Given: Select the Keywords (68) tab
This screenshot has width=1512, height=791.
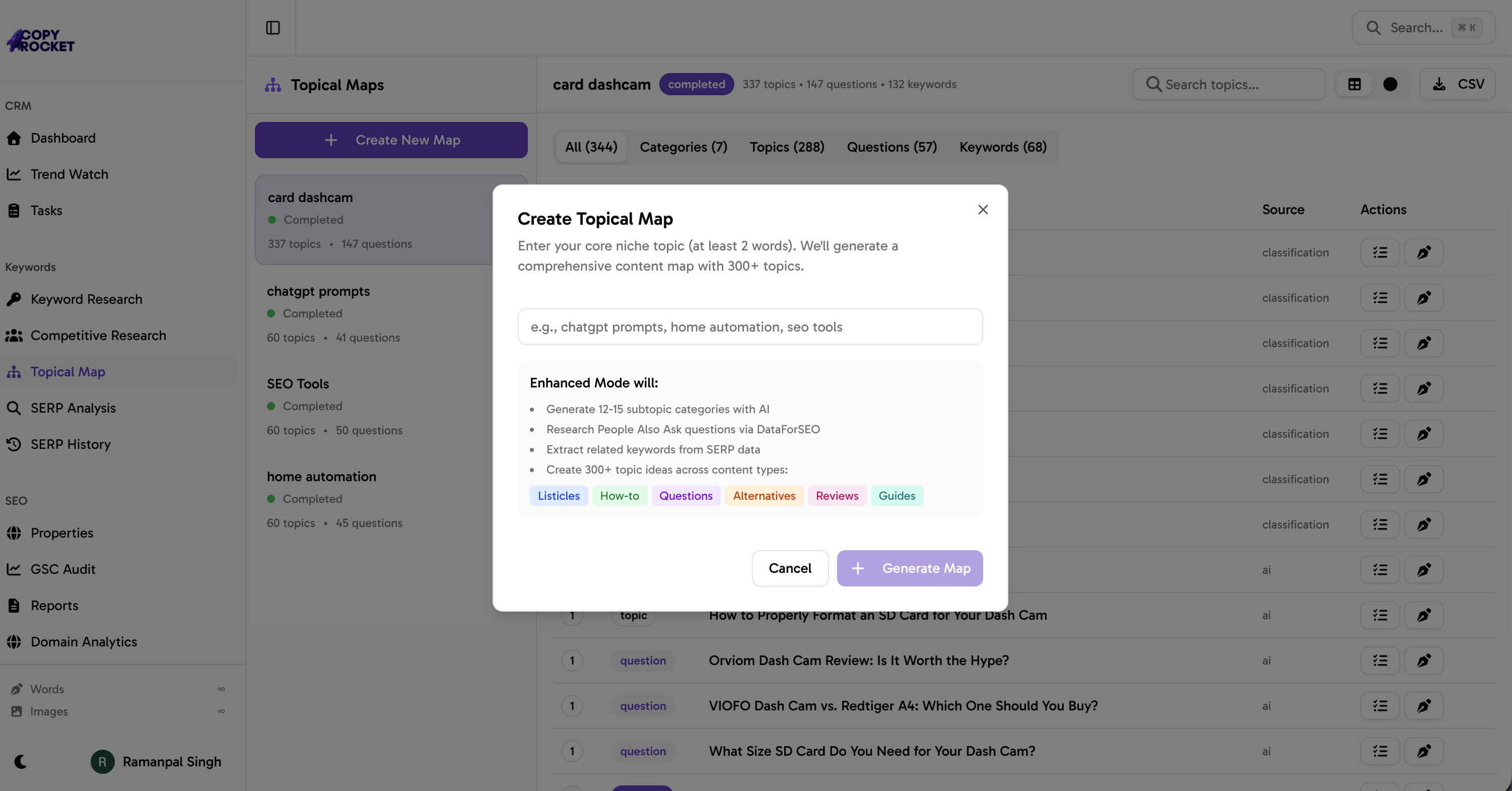Looking at the screenshot, I should [1002, 147].
